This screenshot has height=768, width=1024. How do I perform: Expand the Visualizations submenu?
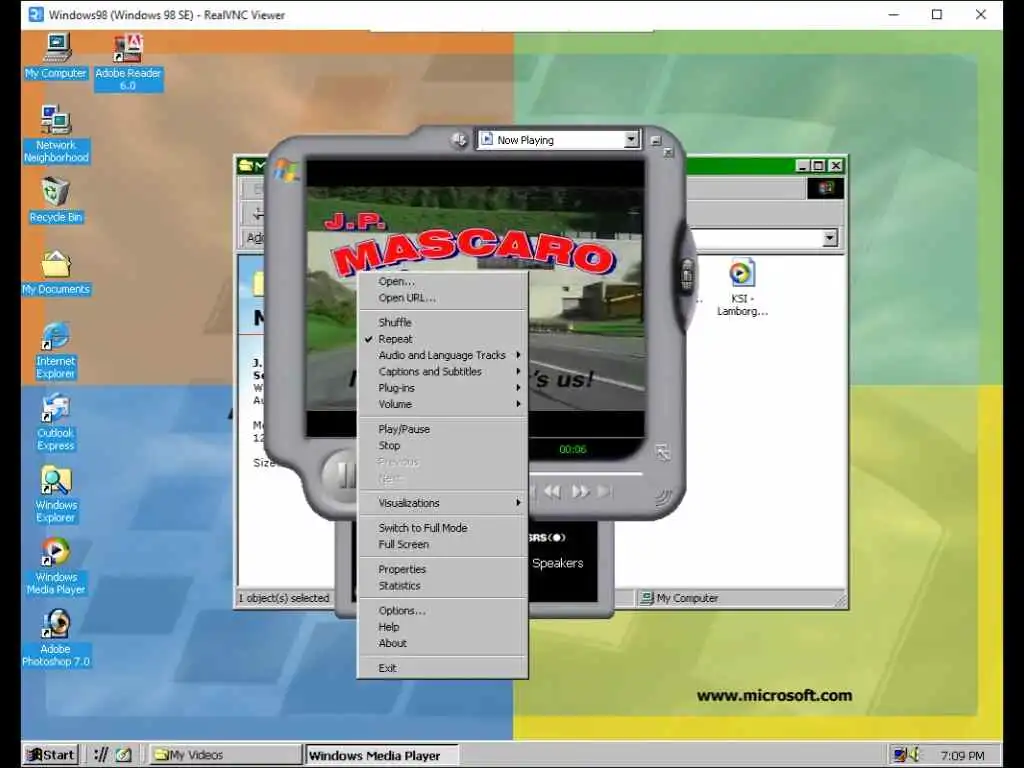443,503
